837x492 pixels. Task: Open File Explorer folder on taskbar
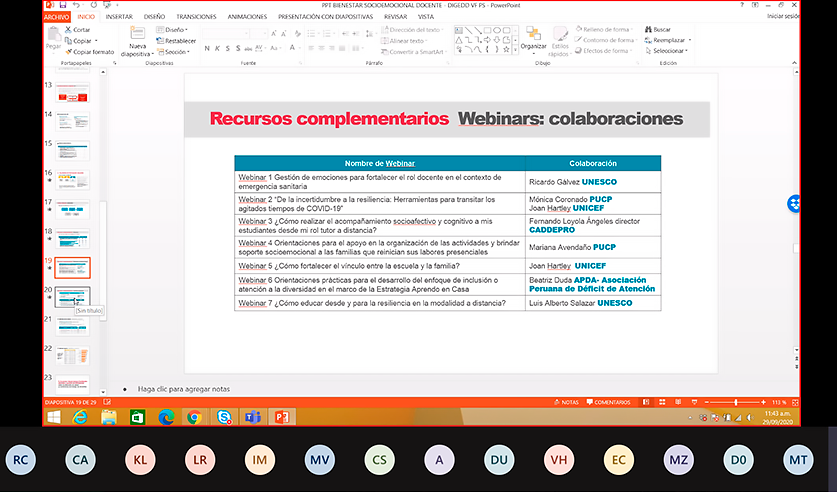(108, 417)
